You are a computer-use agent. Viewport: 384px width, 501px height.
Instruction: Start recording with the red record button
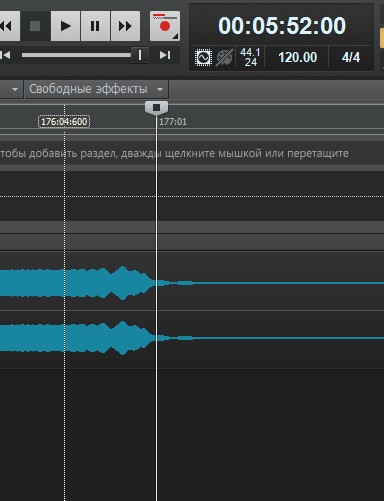click(165, 26)
